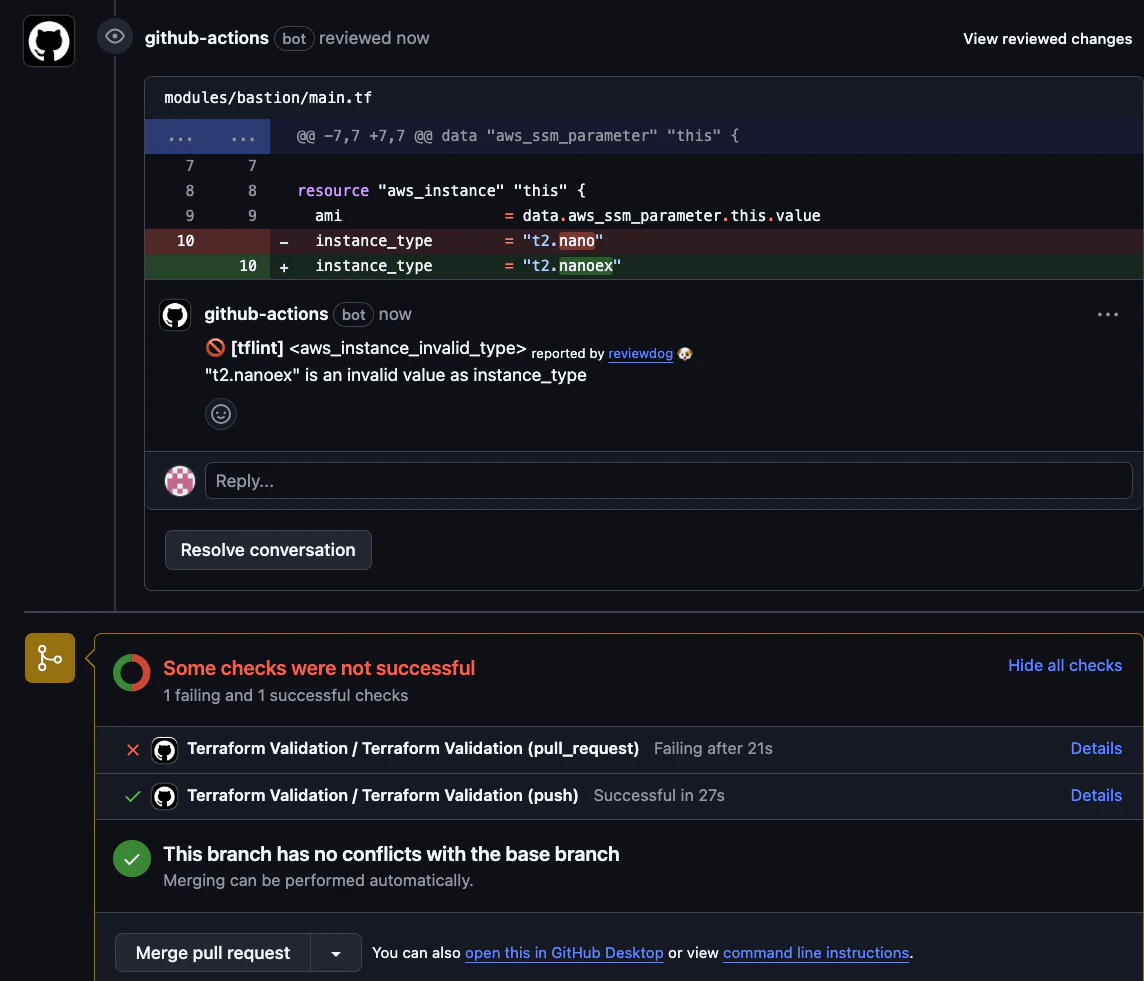Image resolution: width=1144 pixels, height=981 pixels.
Task: Click the Merge pull request button
Action: pyautogui.click(x=212, y=953)
